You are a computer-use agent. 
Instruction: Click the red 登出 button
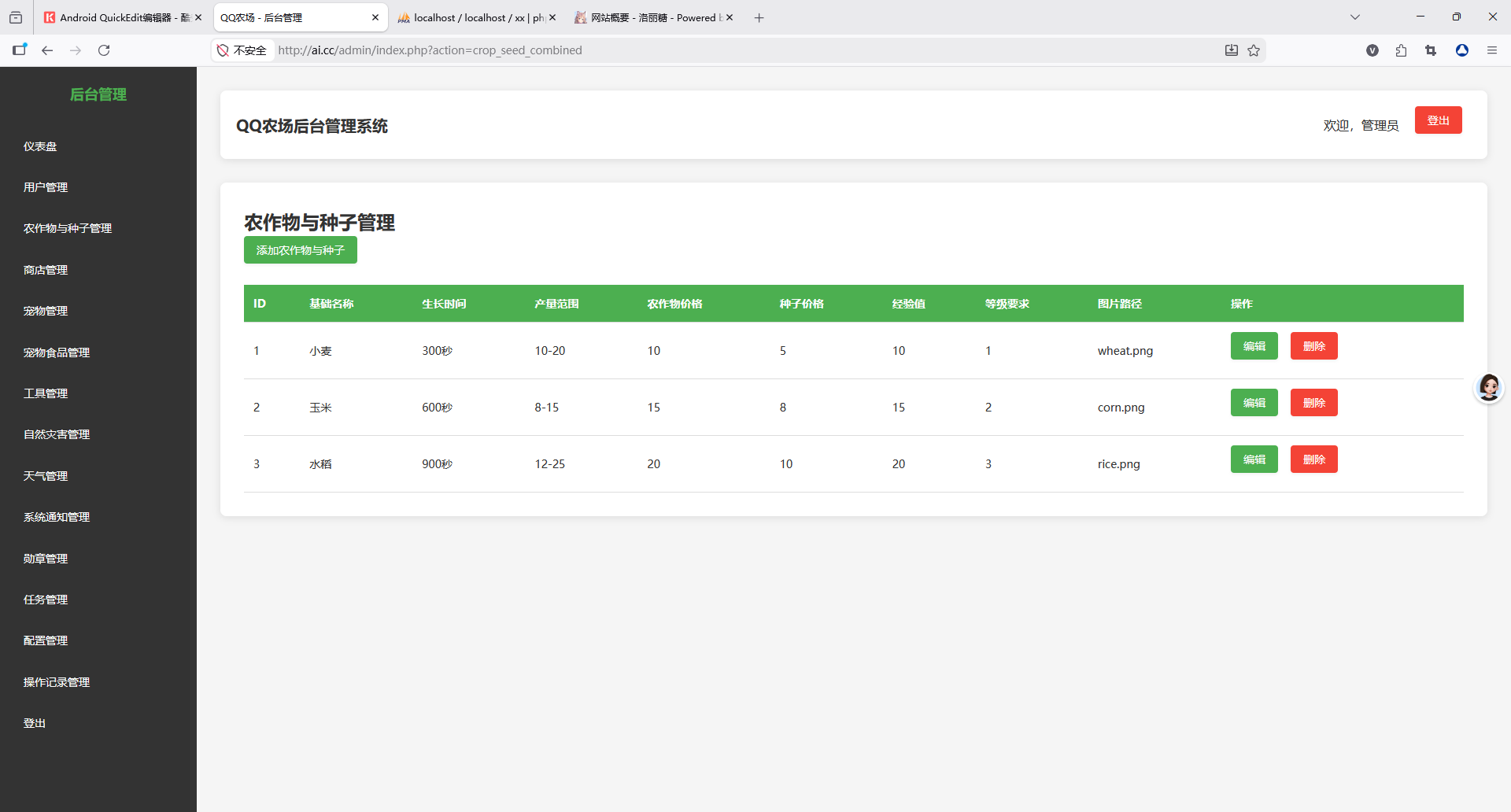pyautogui.click(x=1438, y=120)
